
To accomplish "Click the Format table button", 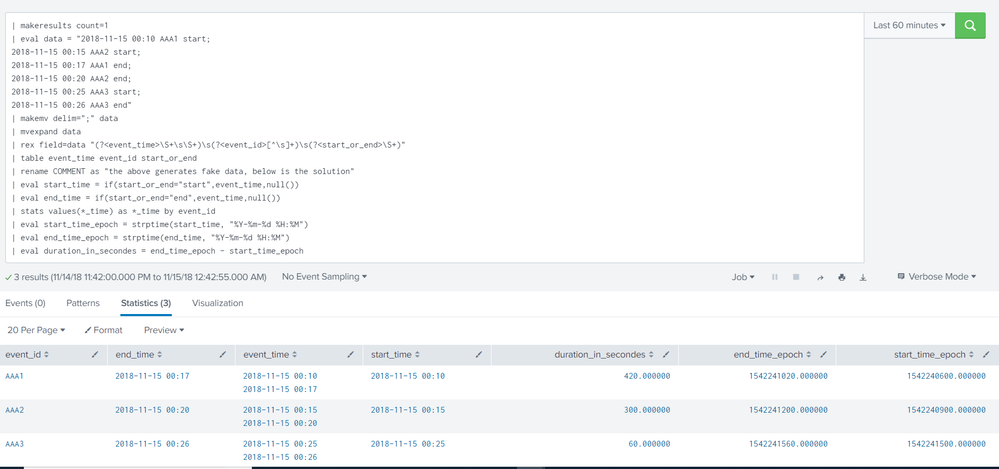I will click(103, 329).
